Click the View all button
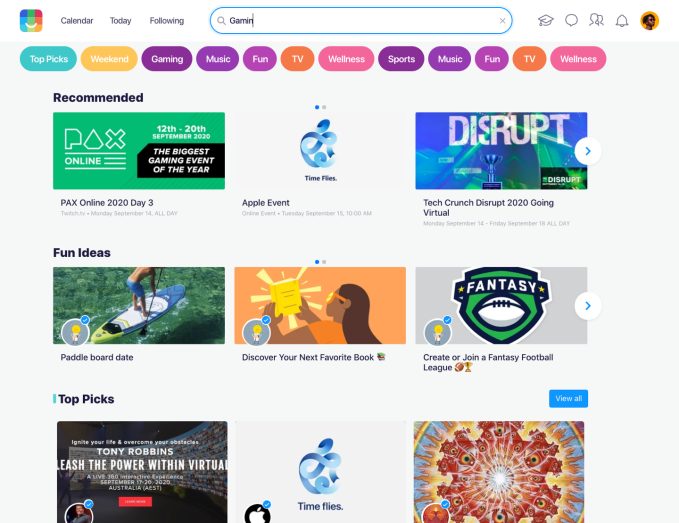The height and width of the screenshot is (523, 679). pos(568,398)
